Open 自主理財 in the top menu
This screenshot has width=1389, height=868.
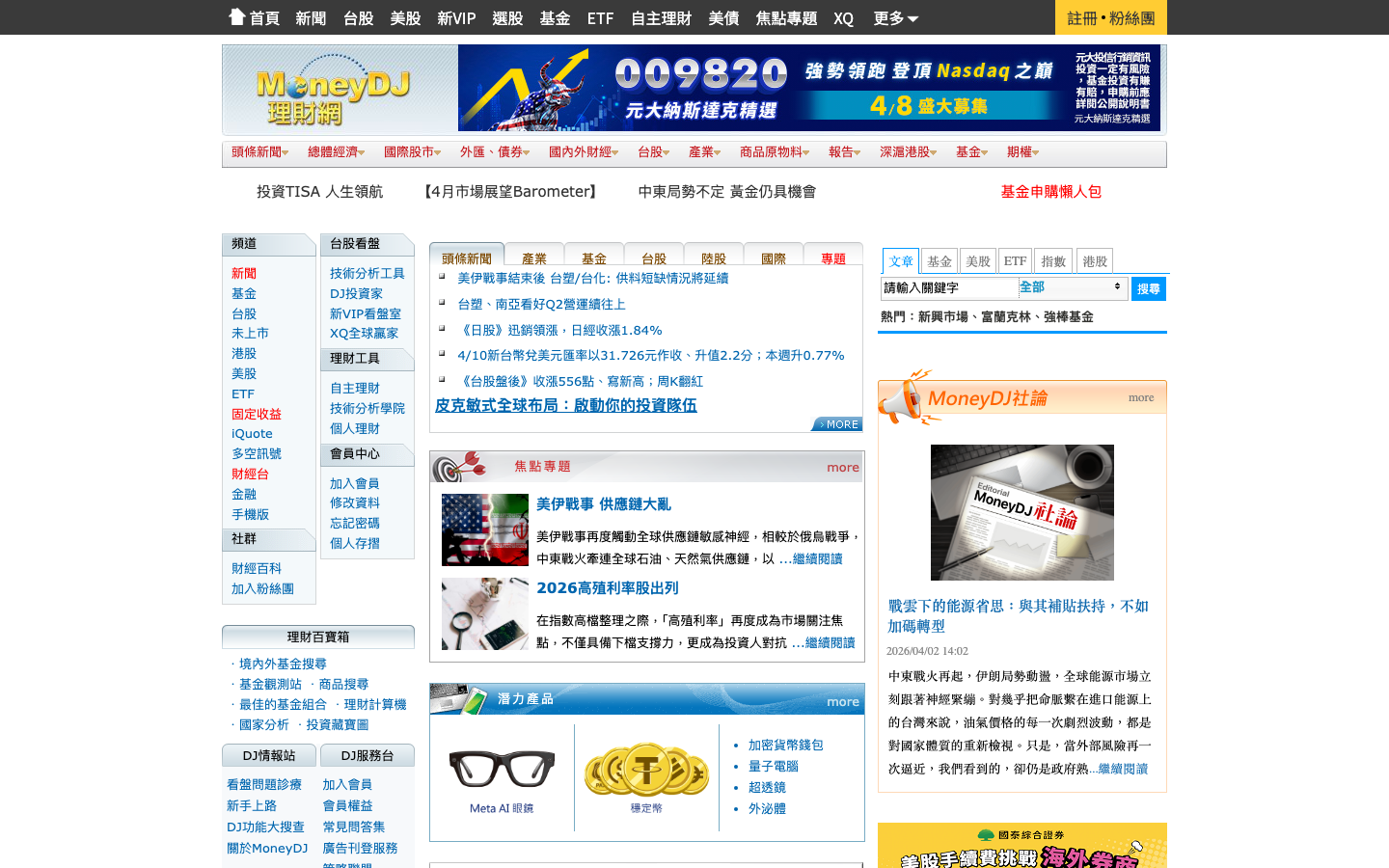661,18
